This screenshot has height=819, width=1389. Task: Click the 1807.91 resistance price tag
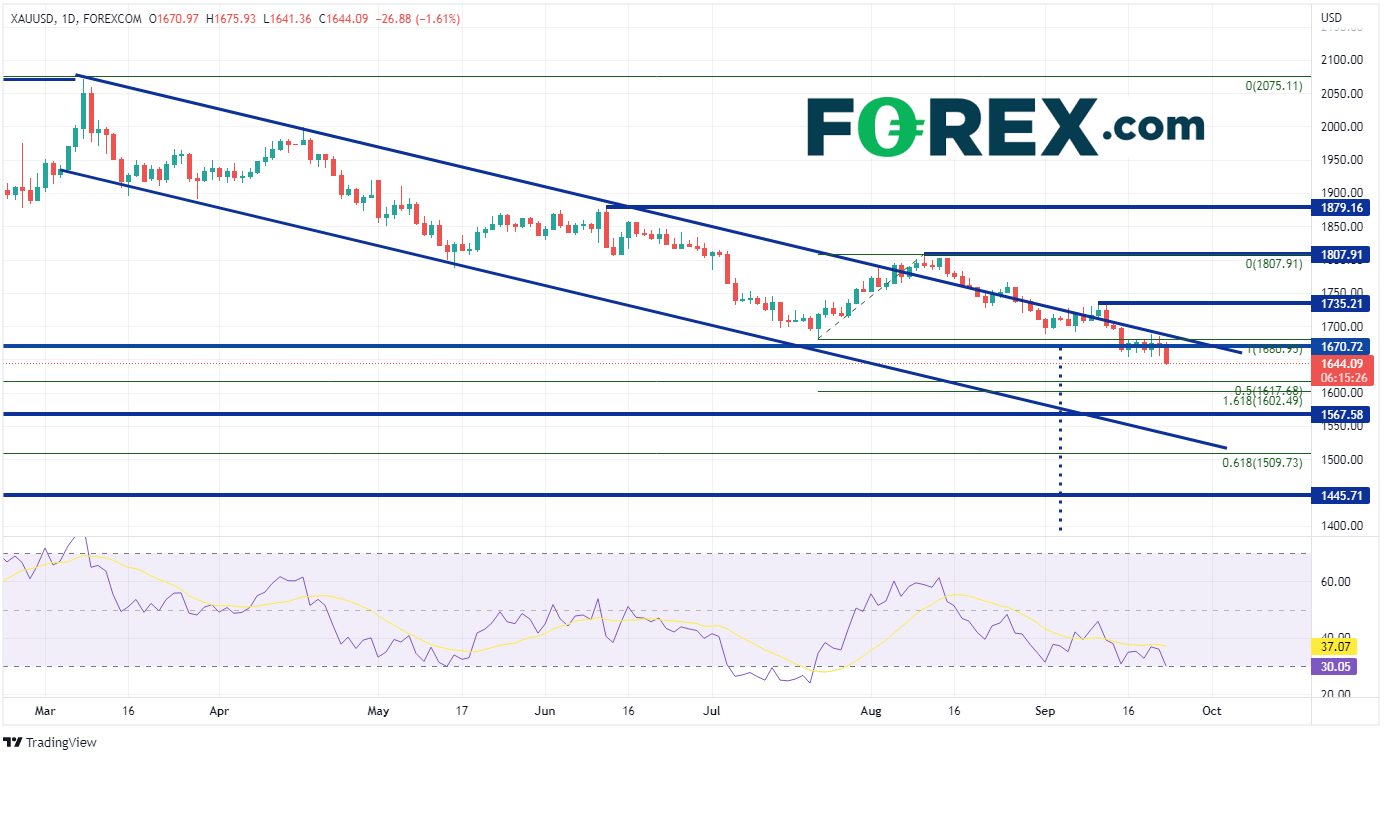pos(1341,255)
